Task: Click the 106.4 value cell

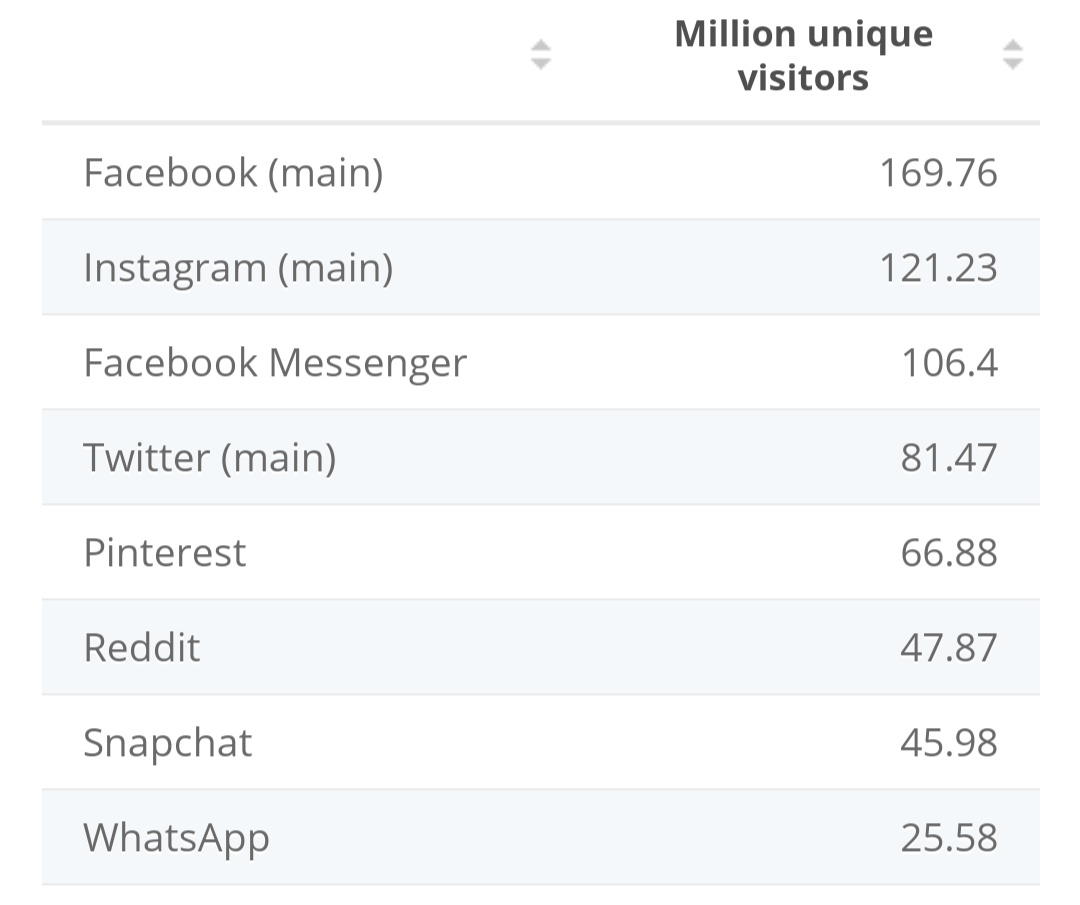Action: 949,362
